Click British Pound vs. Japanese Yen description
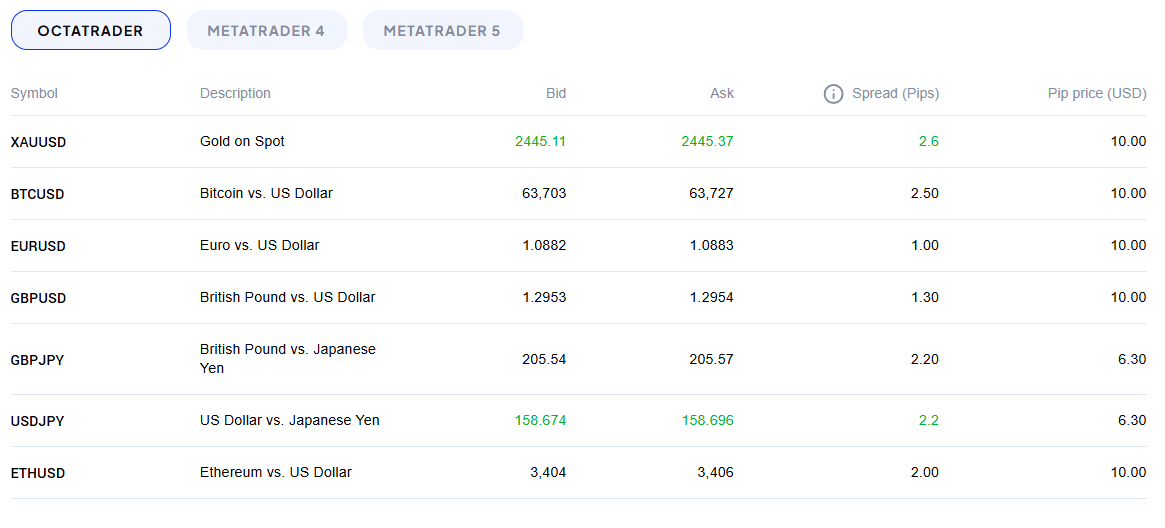 288,359
